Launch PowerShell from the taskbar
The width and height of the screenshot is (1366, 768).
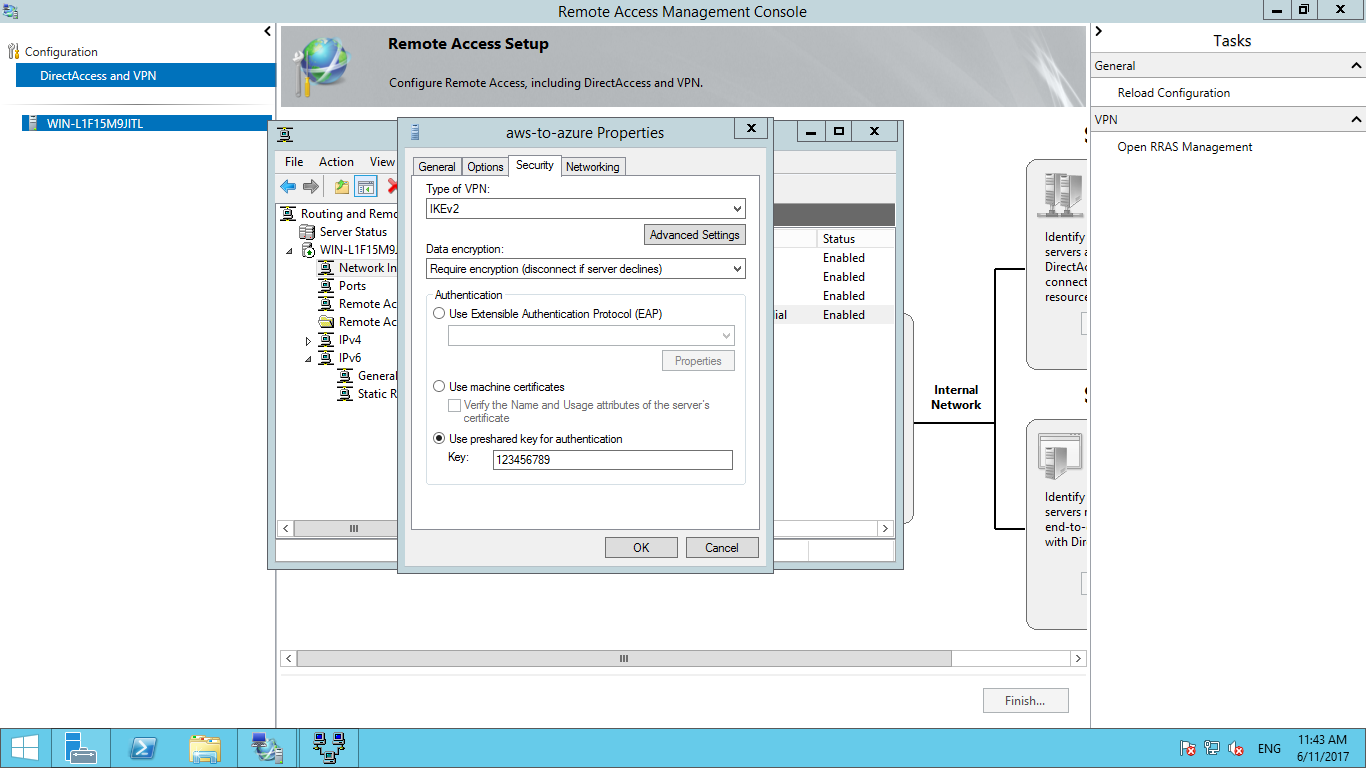[x=143, y=748]
